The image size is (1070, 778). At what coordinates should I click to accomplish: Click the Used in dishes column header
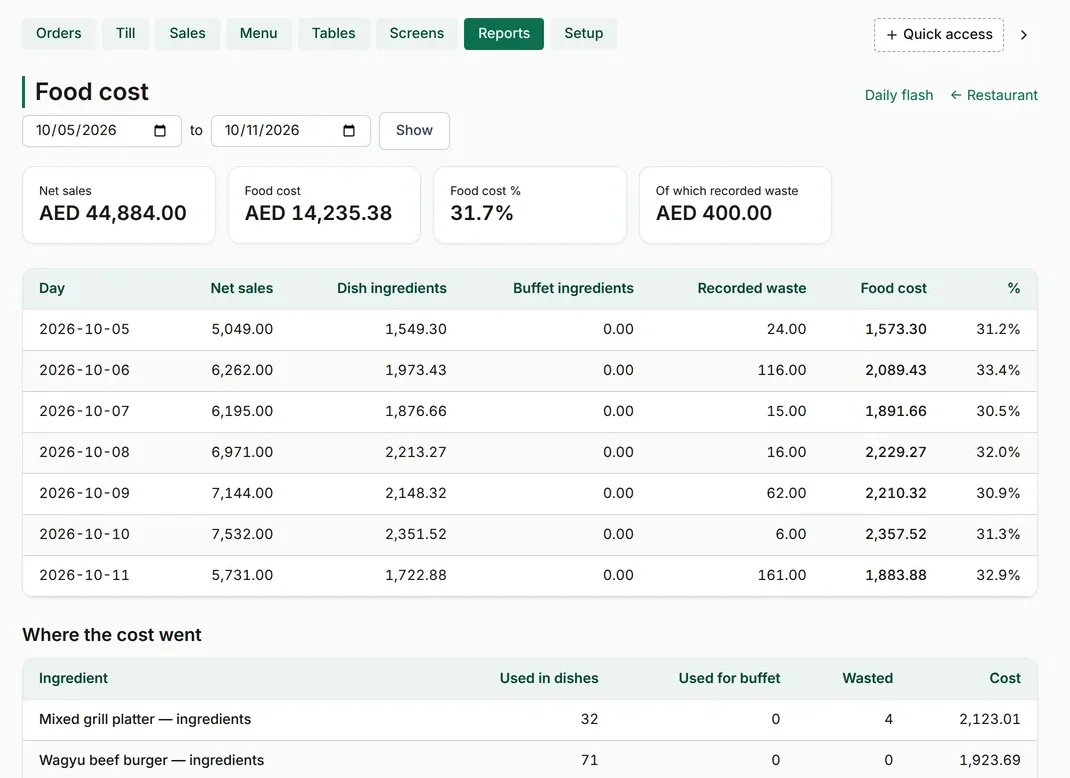click(549, 679)
